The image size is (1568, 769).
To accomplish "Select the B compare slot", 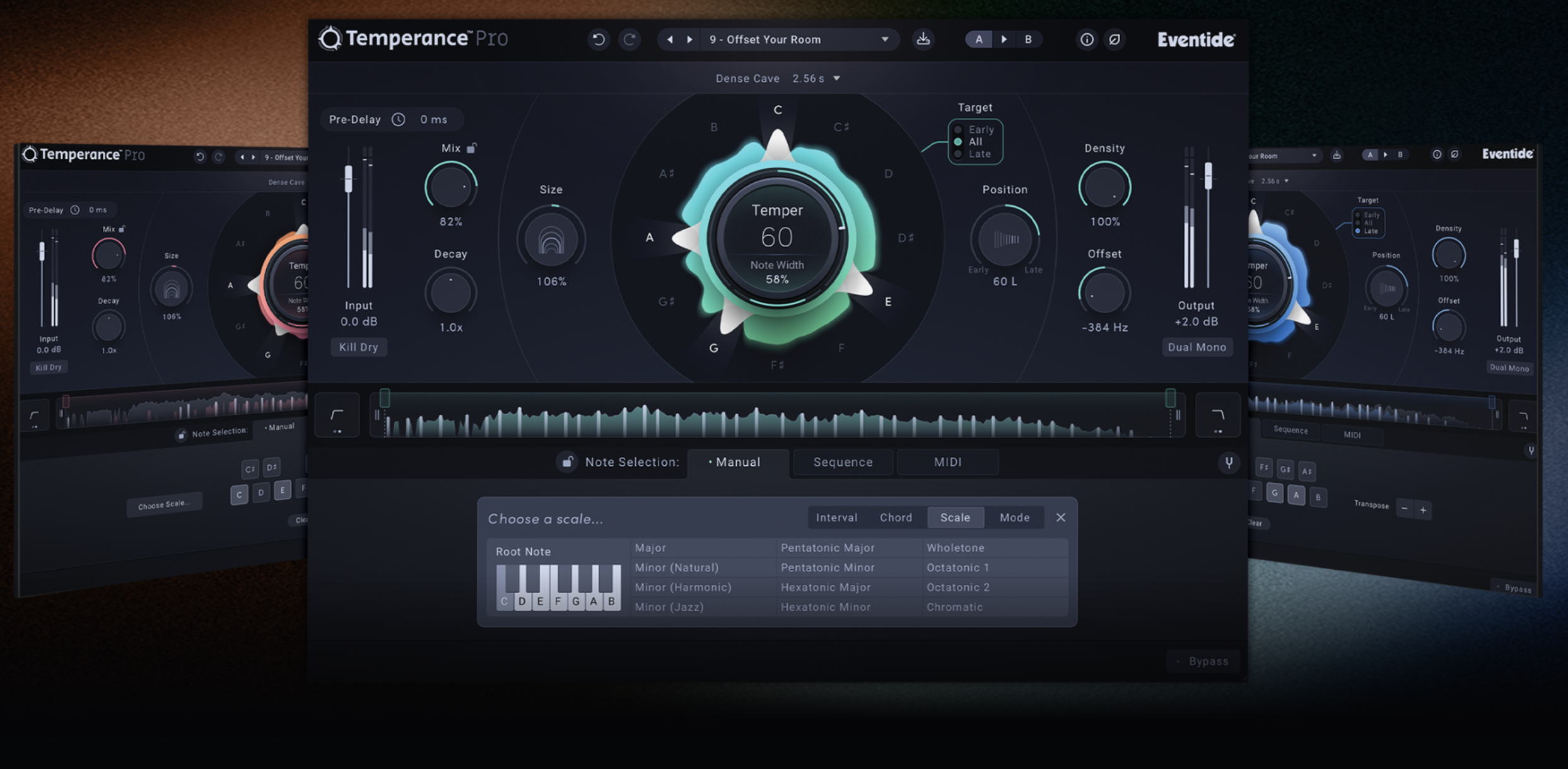I will (x=1028, y=39).
